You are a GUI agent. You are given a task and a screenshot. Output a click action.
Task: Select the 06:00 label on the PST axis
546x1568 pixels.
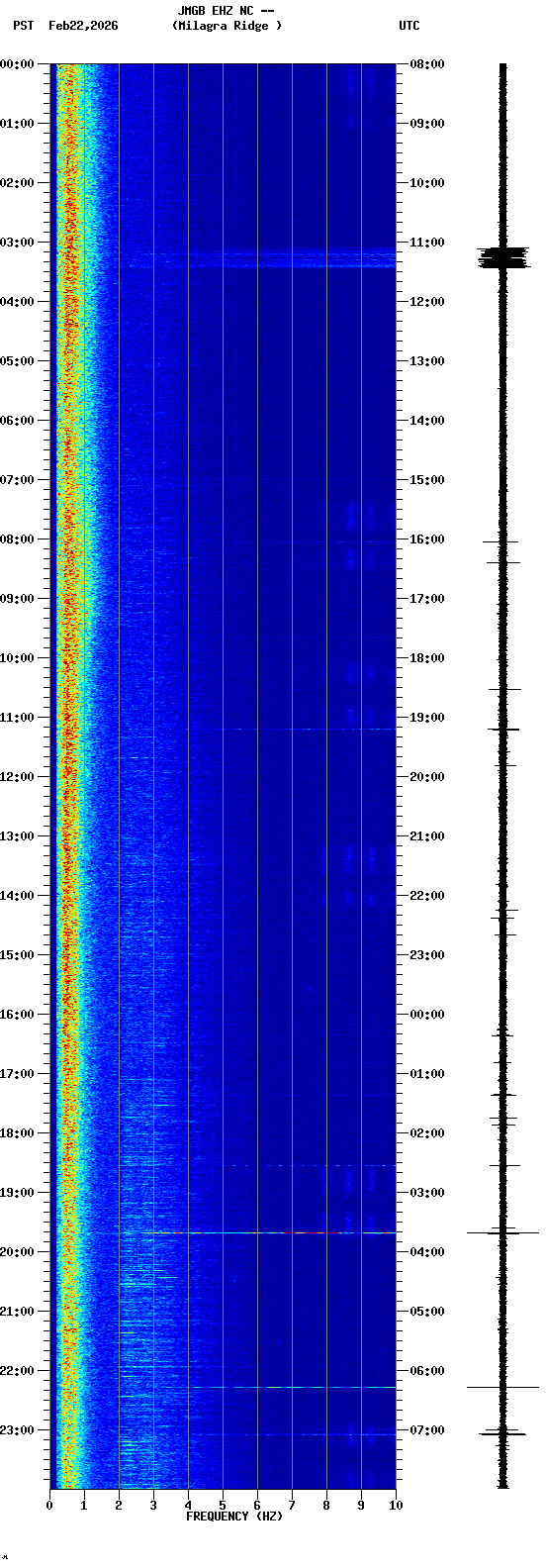(18, 421)
